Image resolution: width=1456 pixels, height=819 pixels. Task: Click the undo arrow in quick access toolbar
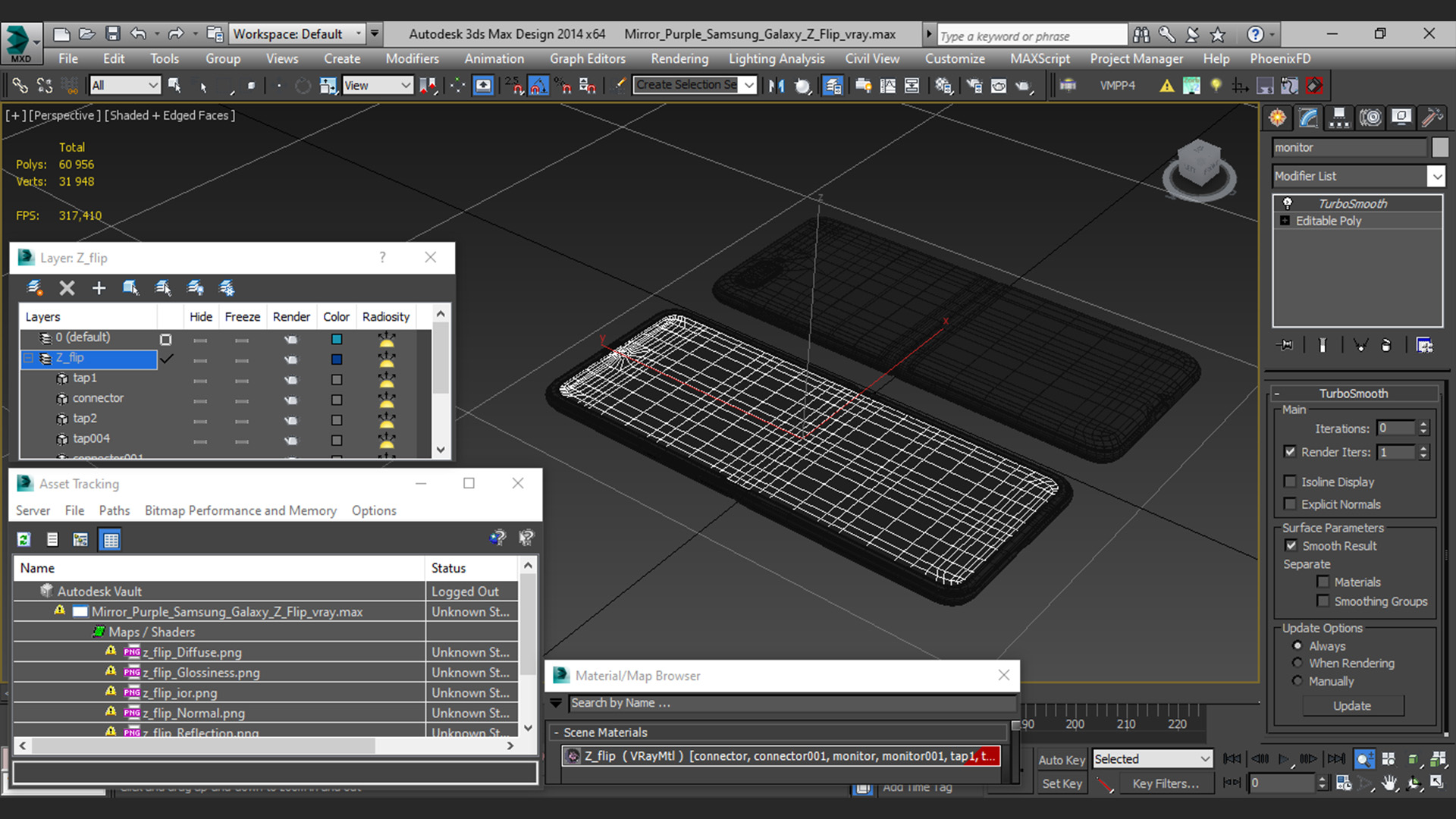click(138, 33)
